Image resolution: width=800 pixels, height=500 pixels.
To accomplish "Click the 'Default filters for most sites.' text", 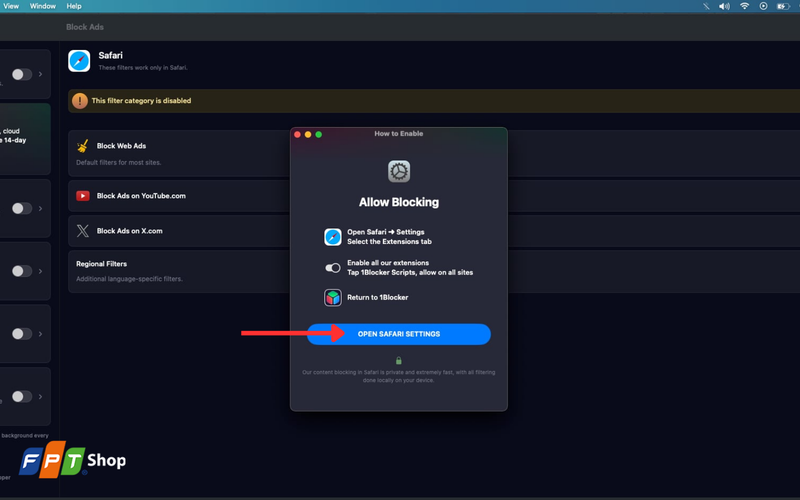I will point(118,163).
